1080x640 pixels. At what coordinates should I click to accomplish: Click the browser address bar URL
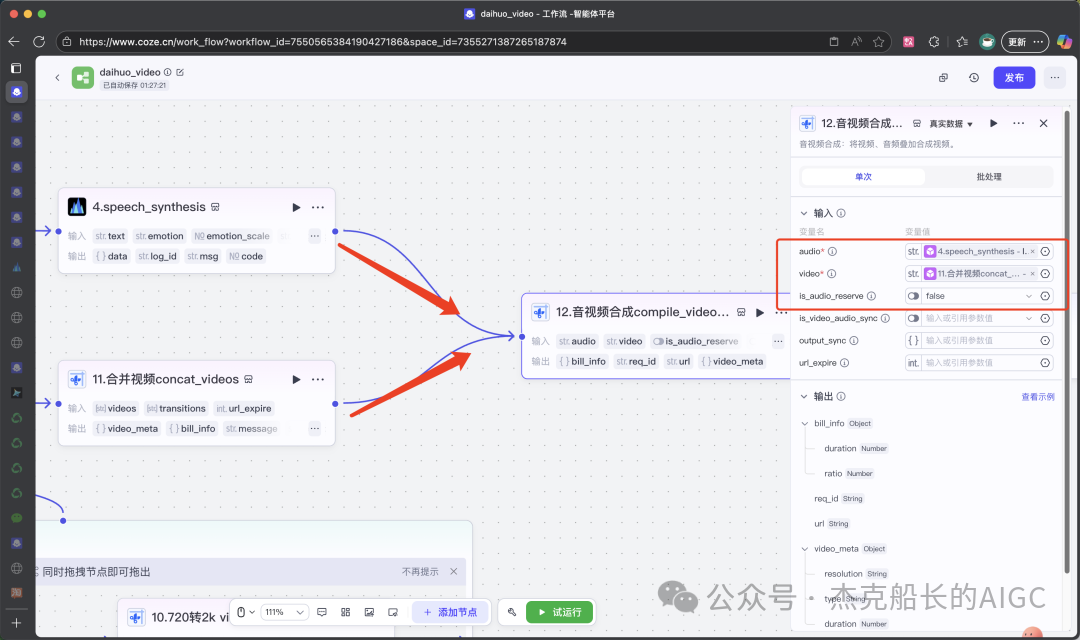[x=322, y=42]
